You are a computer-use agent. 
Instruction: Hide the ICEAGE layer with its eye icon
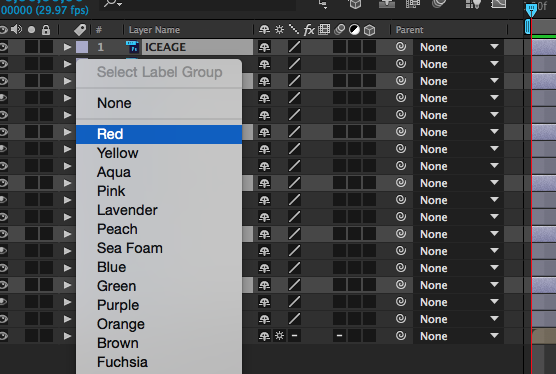point(4,47)
